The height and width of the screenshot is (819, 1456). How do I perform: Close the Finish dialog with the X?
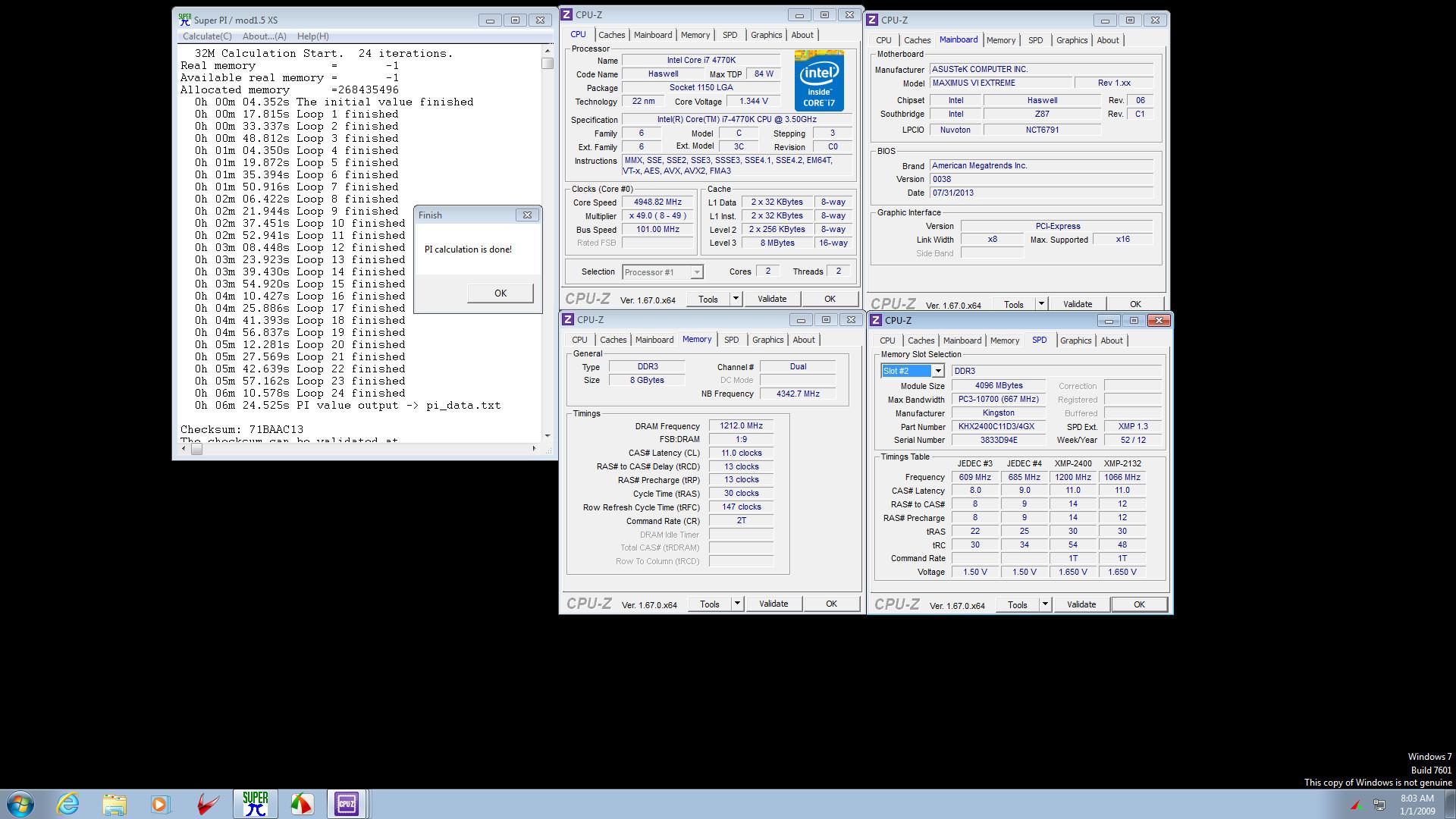coord(528,215)
